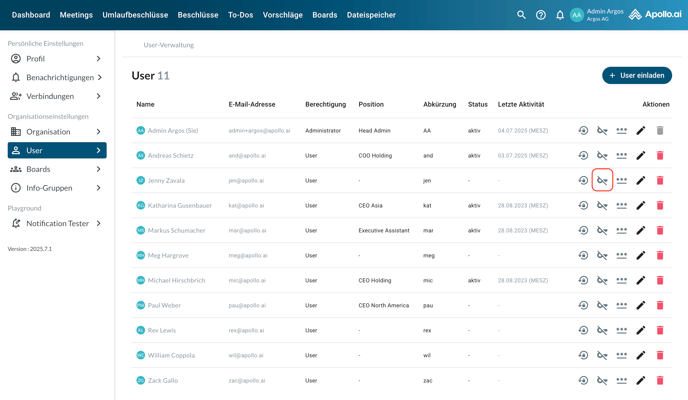Click the User einladen button
The width and height of the screenshot is (688, 400).
pyautogui.click(x=637, y=75)
